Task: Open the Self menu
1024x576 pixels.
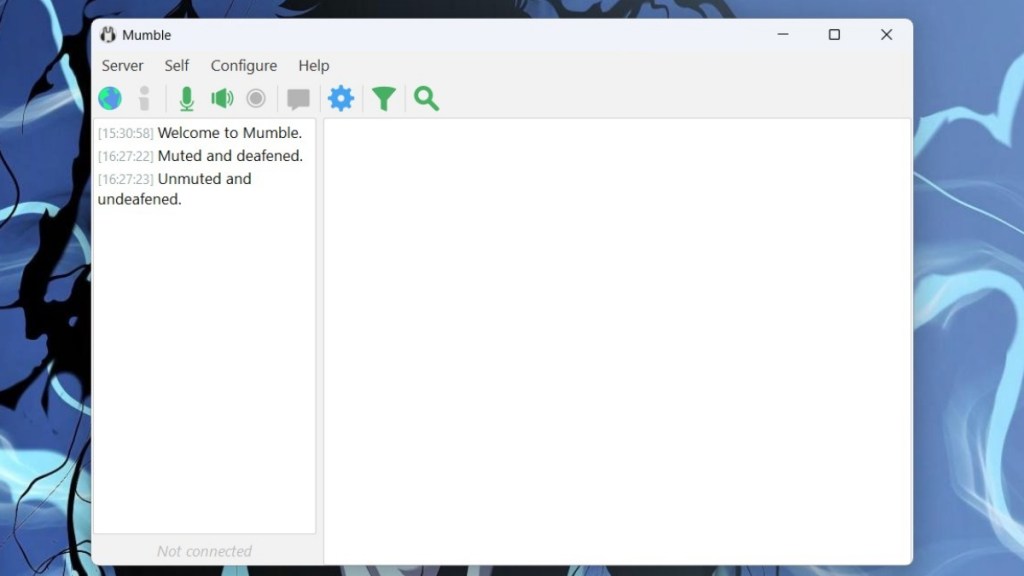Action: pos(176,65)
